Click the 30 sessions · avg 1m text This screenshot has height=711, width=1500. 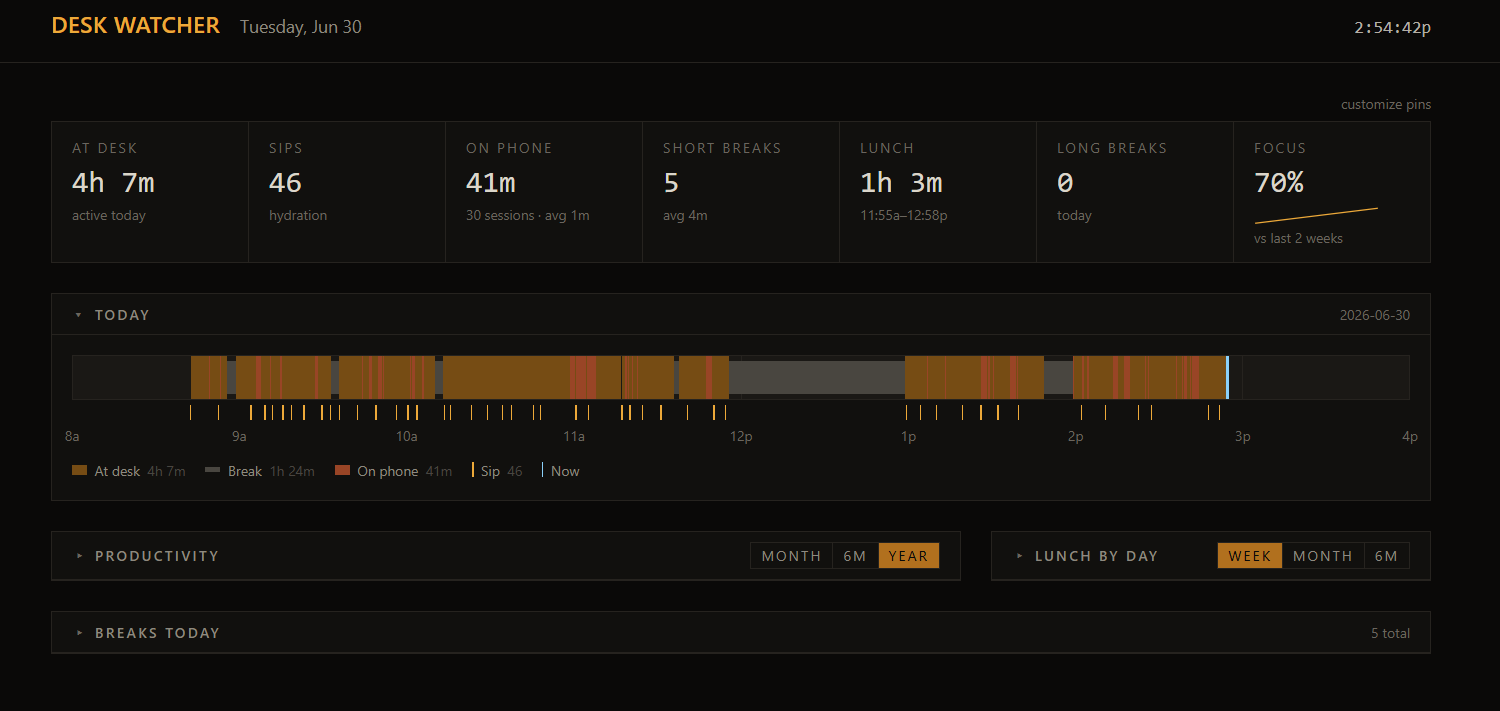[528, 215]
